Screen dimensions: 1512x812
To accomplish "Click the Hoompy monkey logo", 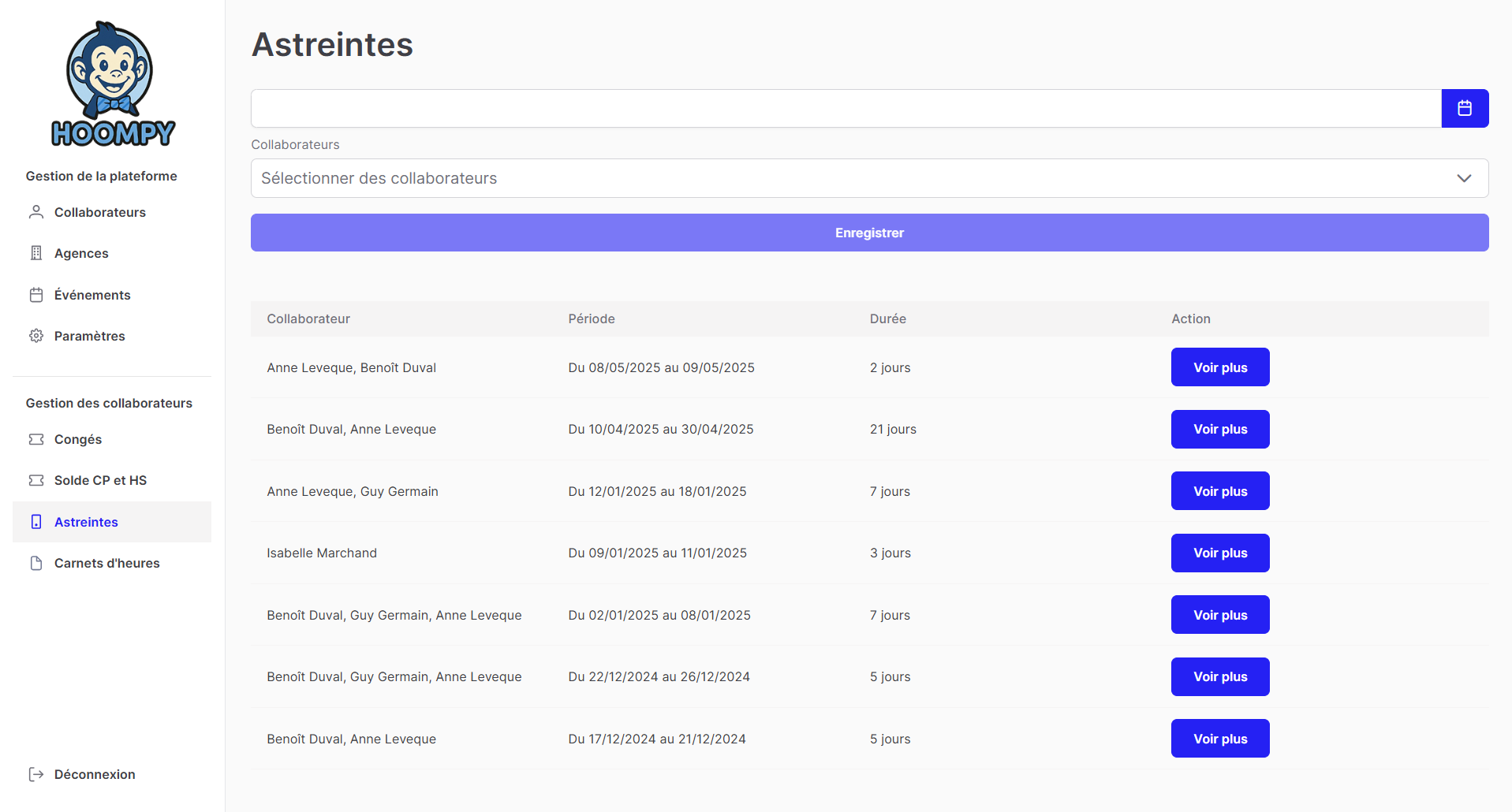I will click(112, 84).
